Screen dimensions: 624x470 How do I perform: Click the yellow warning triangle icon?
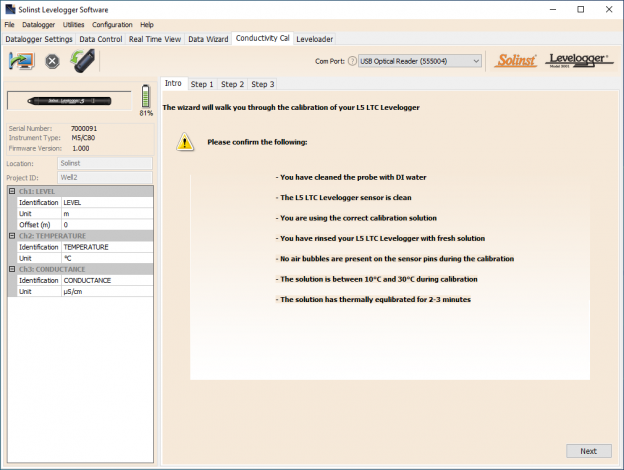186,142
